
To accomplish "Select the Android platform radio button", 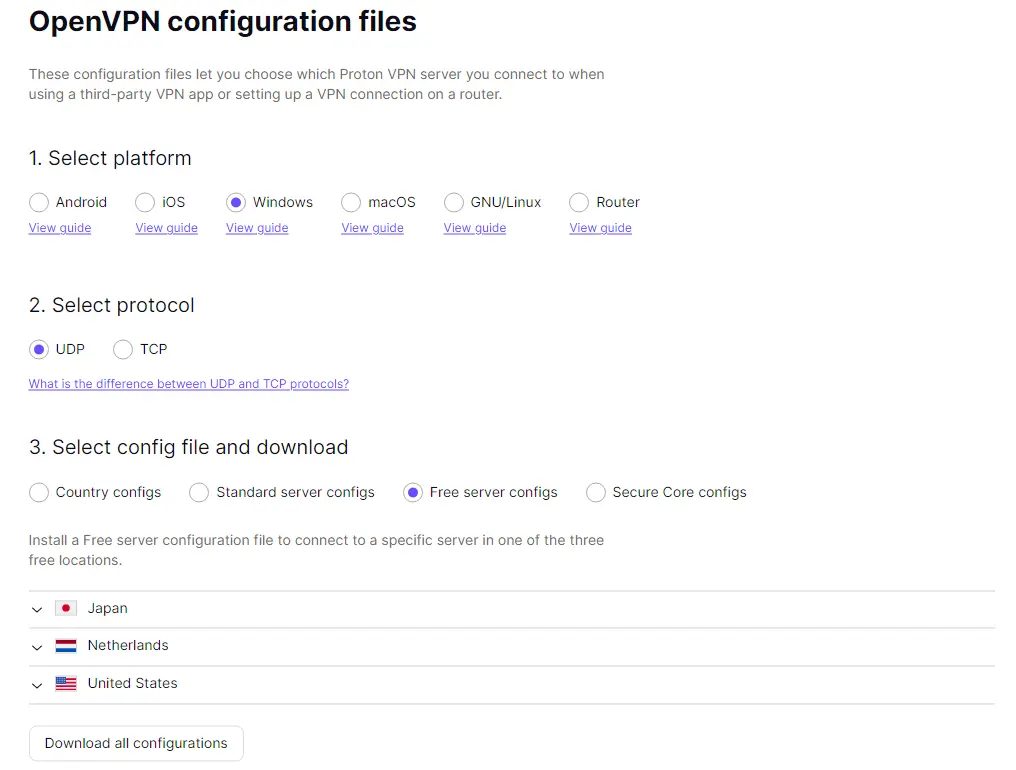I will pyautogui.click(x=39, y=202).
